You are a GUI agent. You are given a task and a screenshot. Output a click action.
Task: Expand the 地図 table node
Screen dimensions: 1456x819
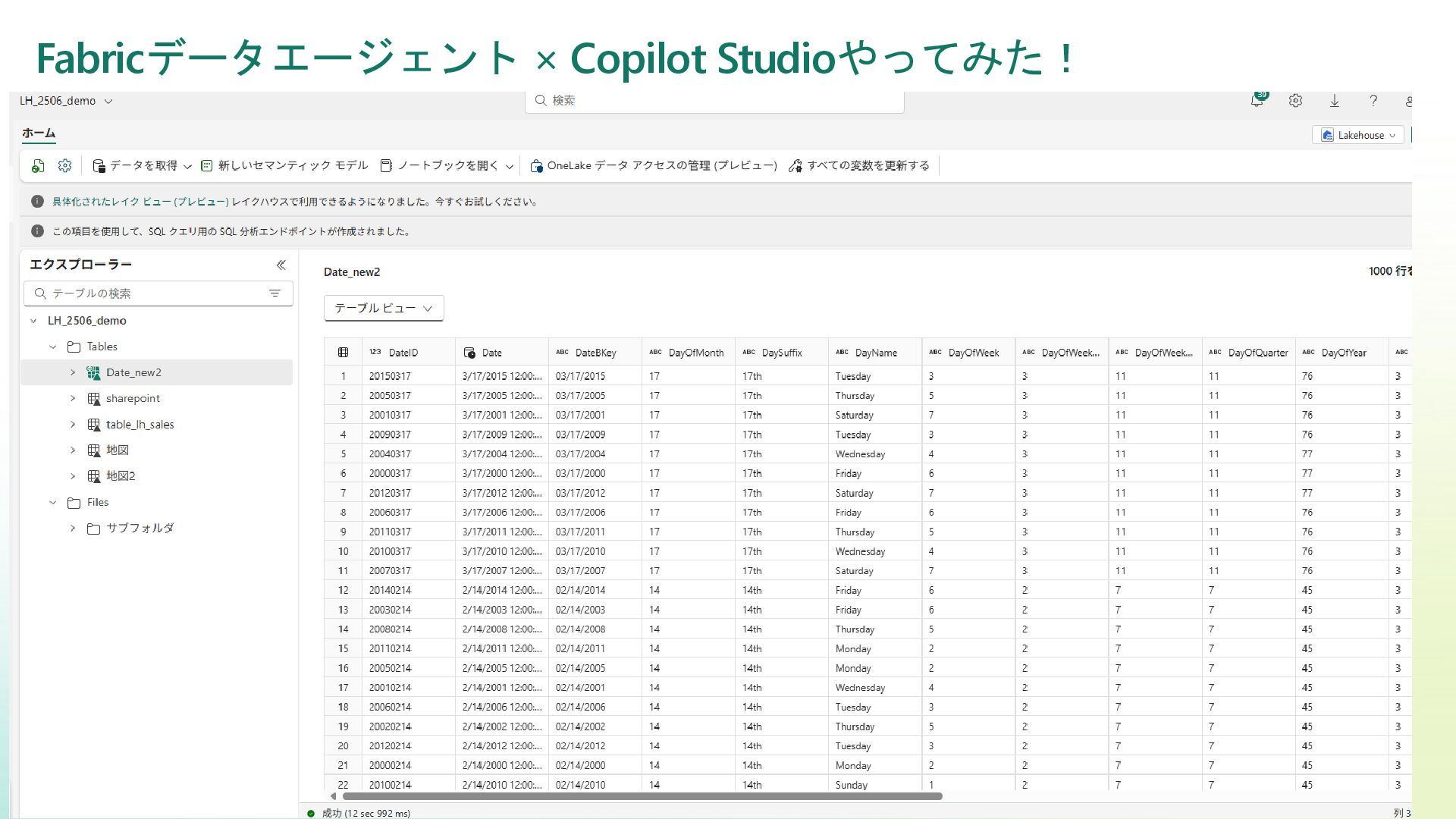pos(73,450)
